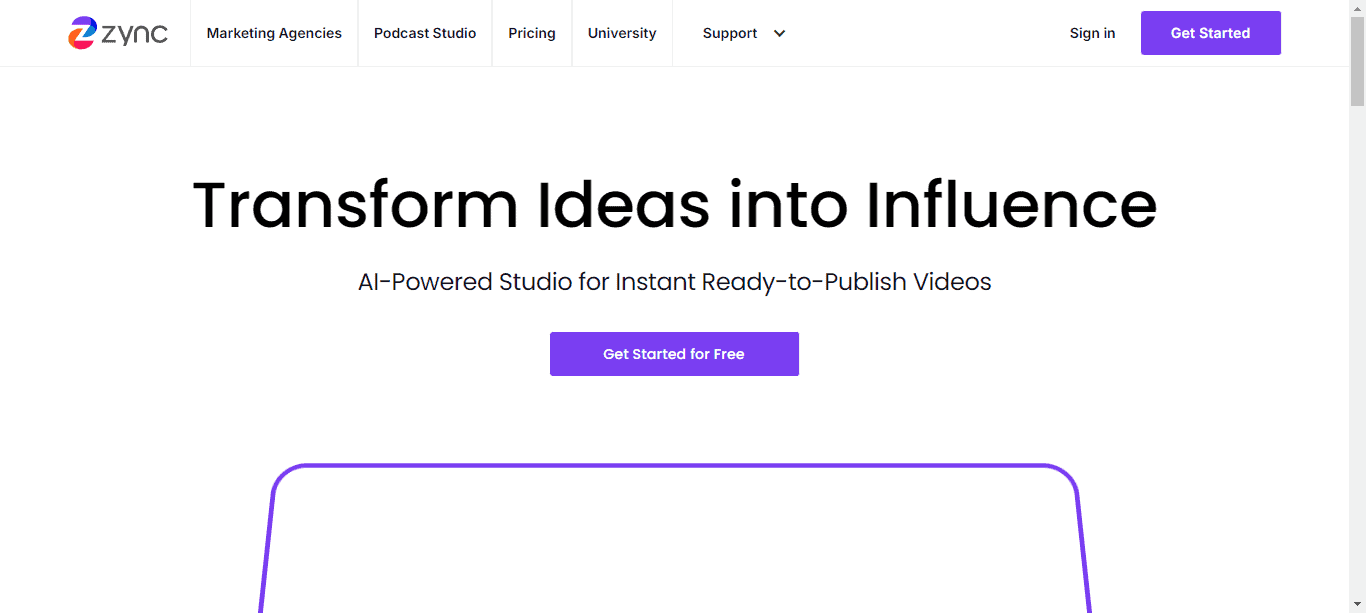
Task: Open the Podcast Studio page
Action: click(424, 33)
